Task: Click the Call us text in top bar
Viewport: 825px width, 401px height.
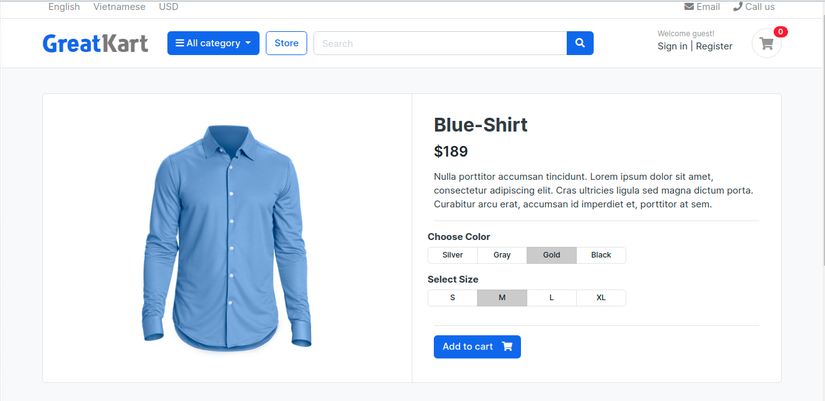Action: (x=760, y=7)
